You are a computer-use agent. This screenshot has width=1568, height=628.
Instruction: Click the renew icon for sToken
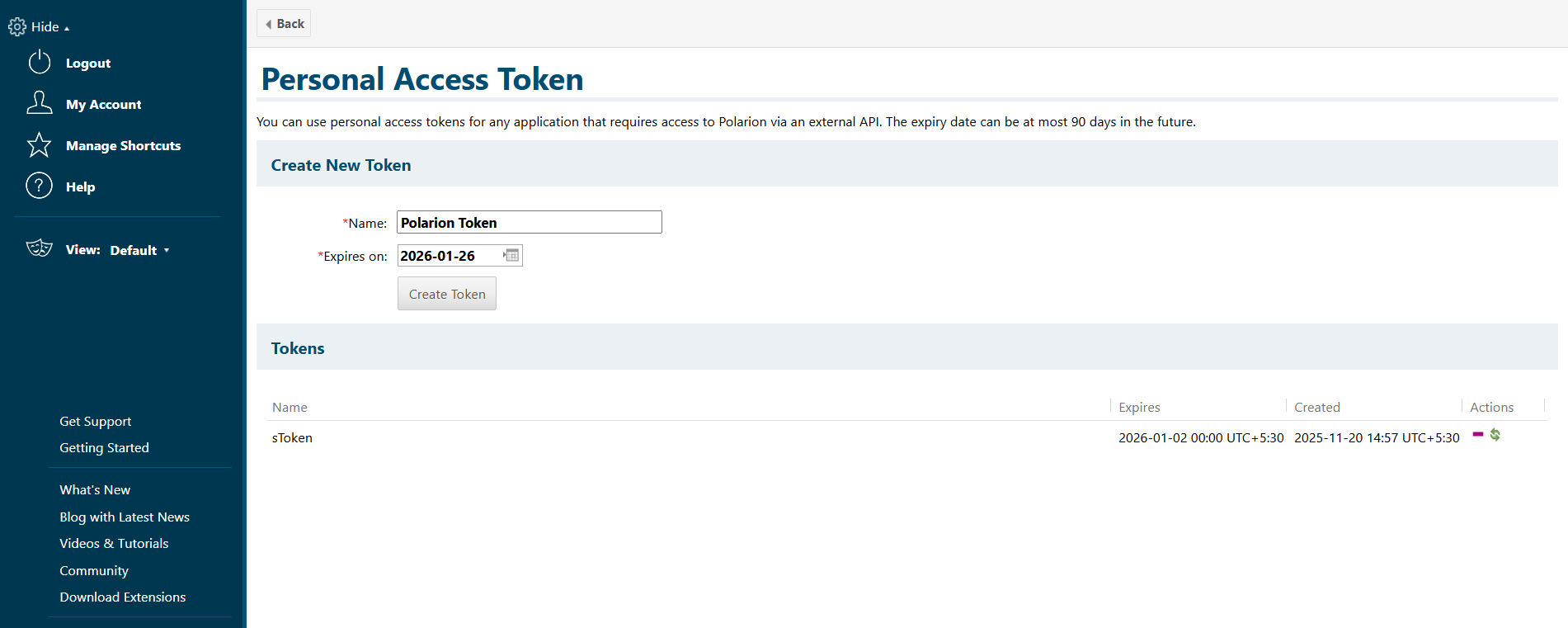point(1495,435)
